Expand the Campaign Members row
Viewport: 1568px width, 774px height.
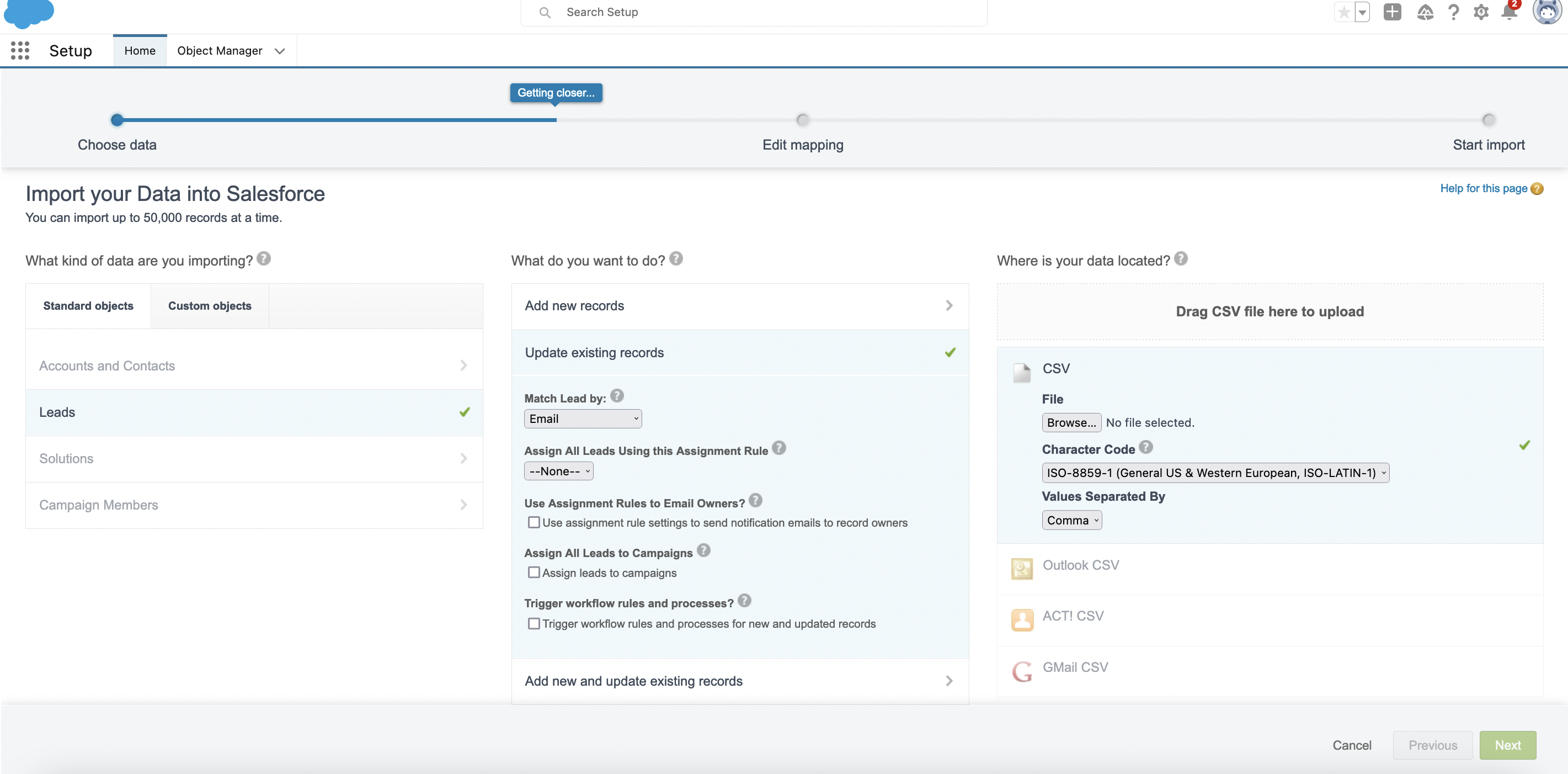click(254, 505)
